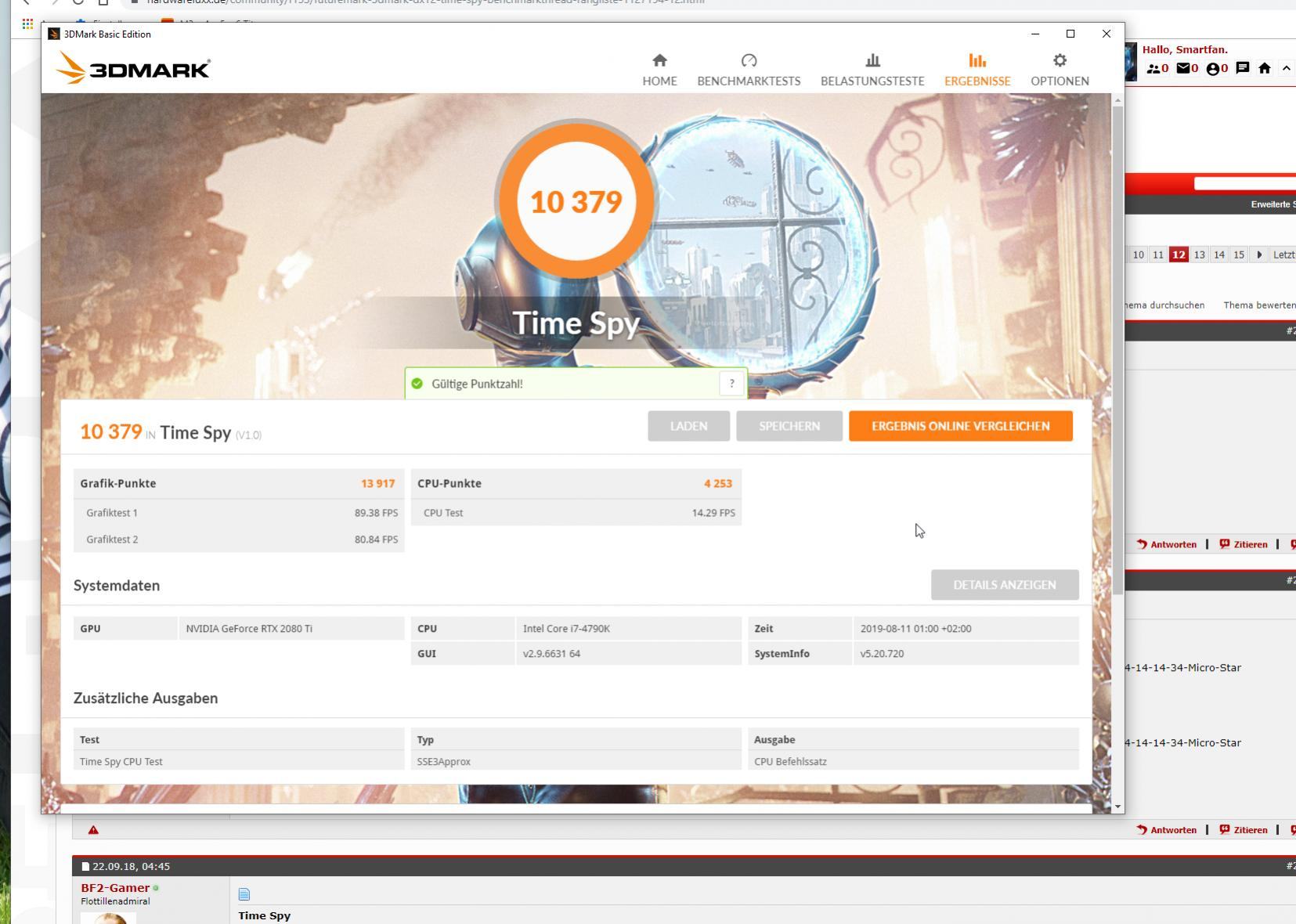
Task: Click NVIDIA GeForce RTX 2080 Ti value
Action: [249, 629]
